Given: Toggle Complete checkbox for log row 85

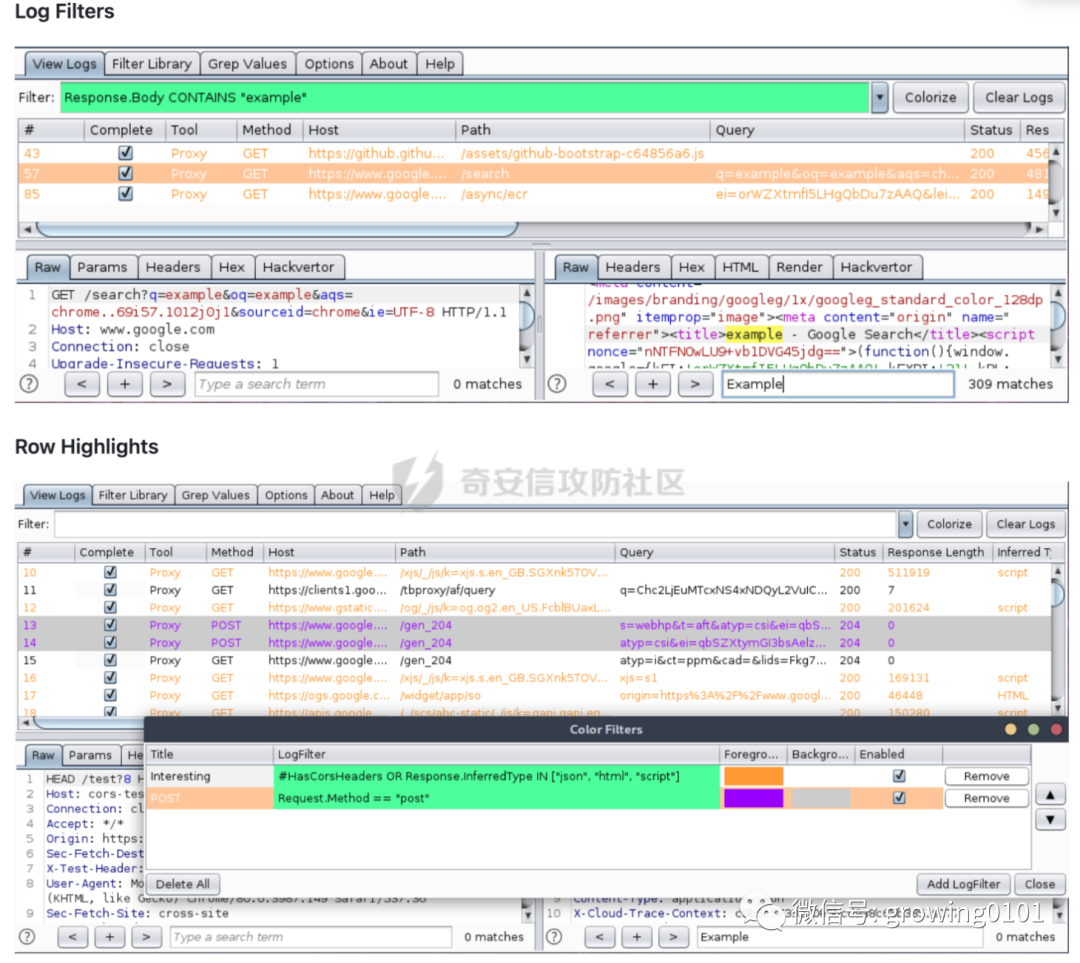Looking at the screenshot, I should (x=125, y=194).
